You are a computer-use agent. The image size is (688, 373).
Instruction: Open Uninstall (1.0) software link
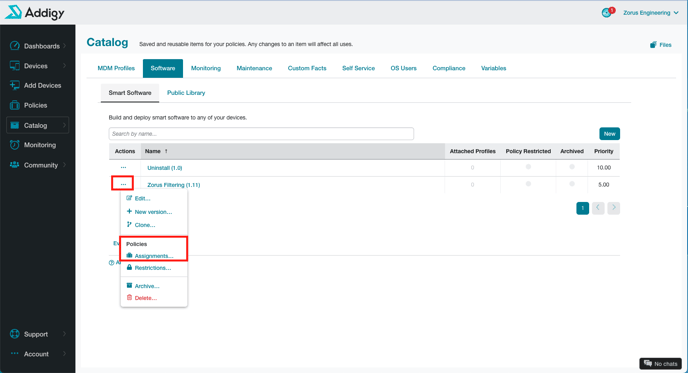(165, 168)
